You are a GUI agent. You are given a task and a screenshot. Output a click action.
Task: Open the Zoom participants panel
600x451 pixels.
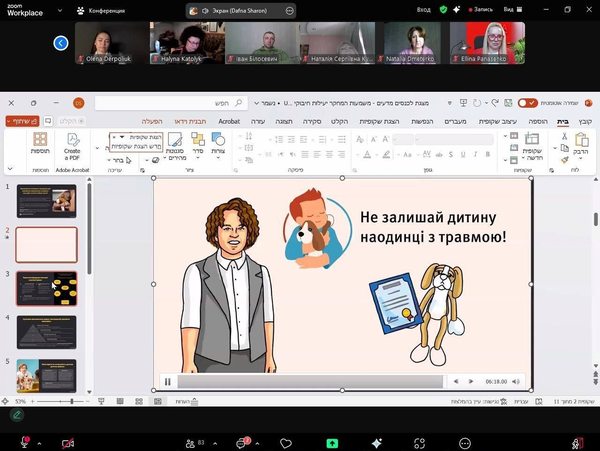click(191, 442)
